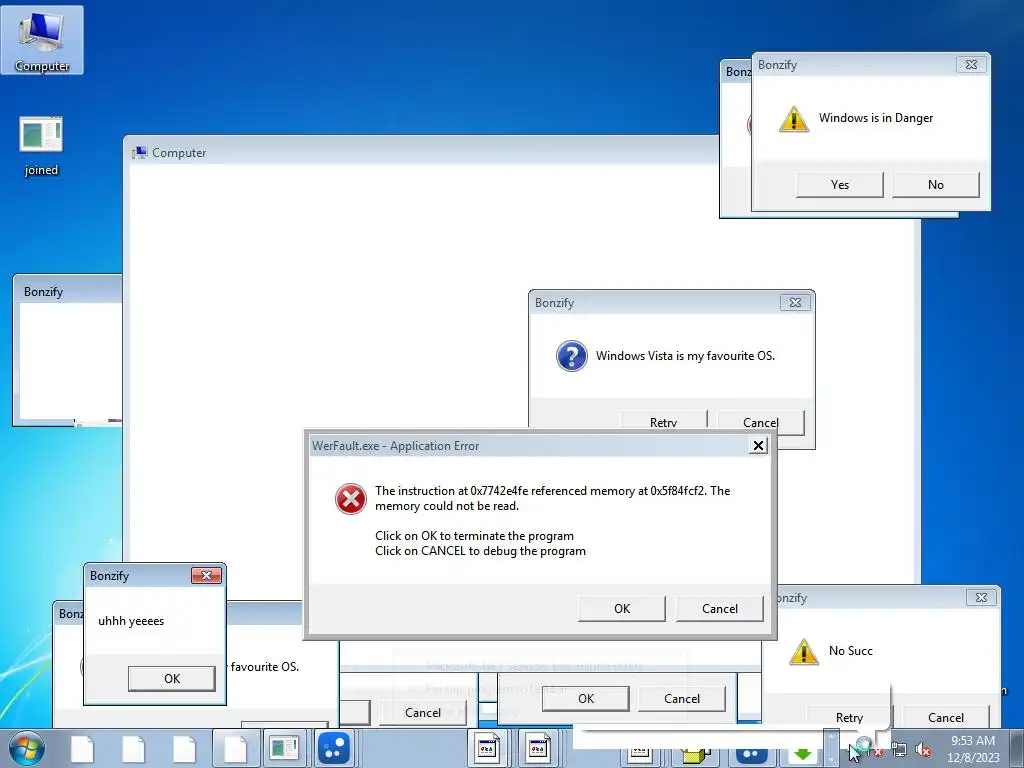This screenshot has height=768, width=1024.
Task: Open the joined program in the taskbar
Action: click(x=284, y=748)
